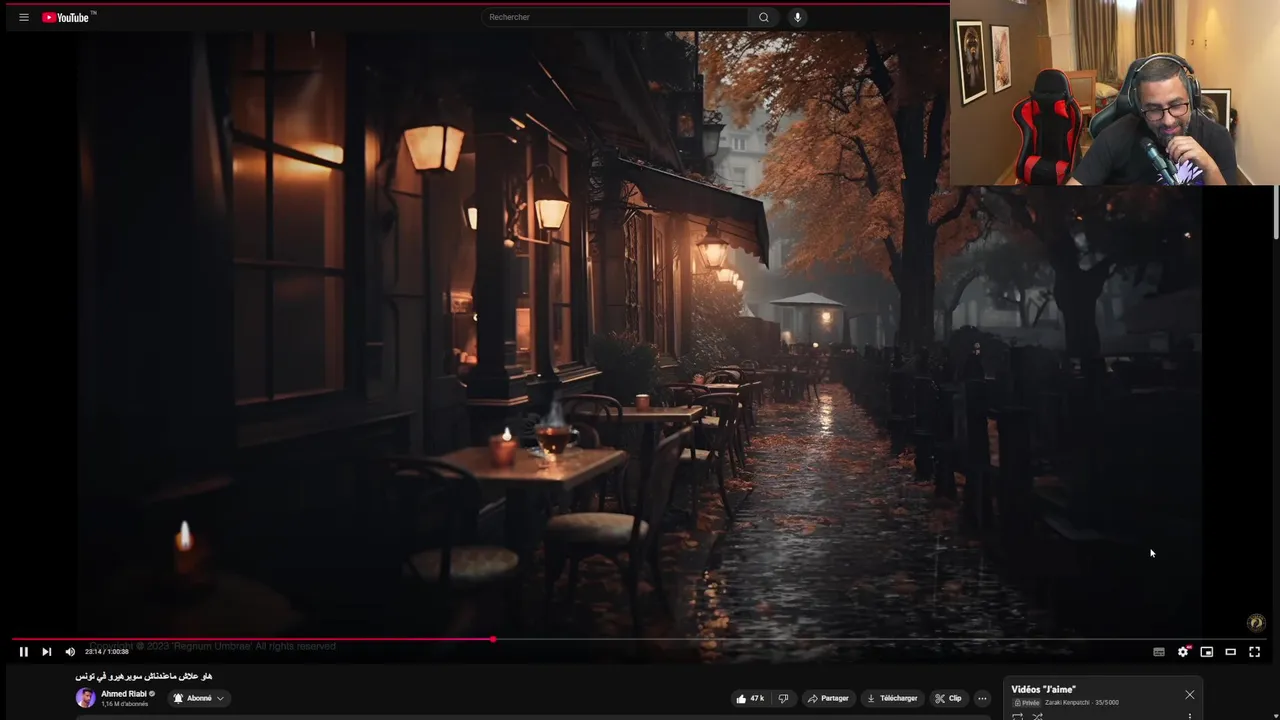Close the Vidéos "J'aime" playlist panel

[1190, 695]
